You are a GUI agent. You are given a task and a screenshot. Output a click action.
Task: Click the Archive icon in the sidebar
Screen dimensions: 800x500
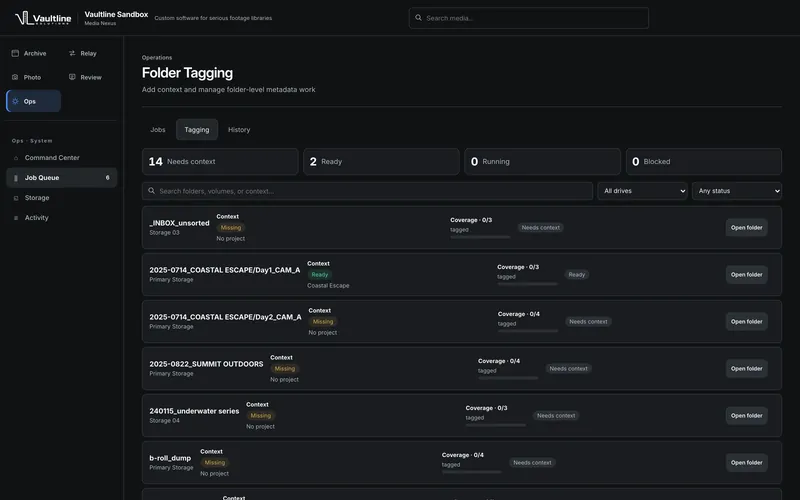(x=15, y=53)
